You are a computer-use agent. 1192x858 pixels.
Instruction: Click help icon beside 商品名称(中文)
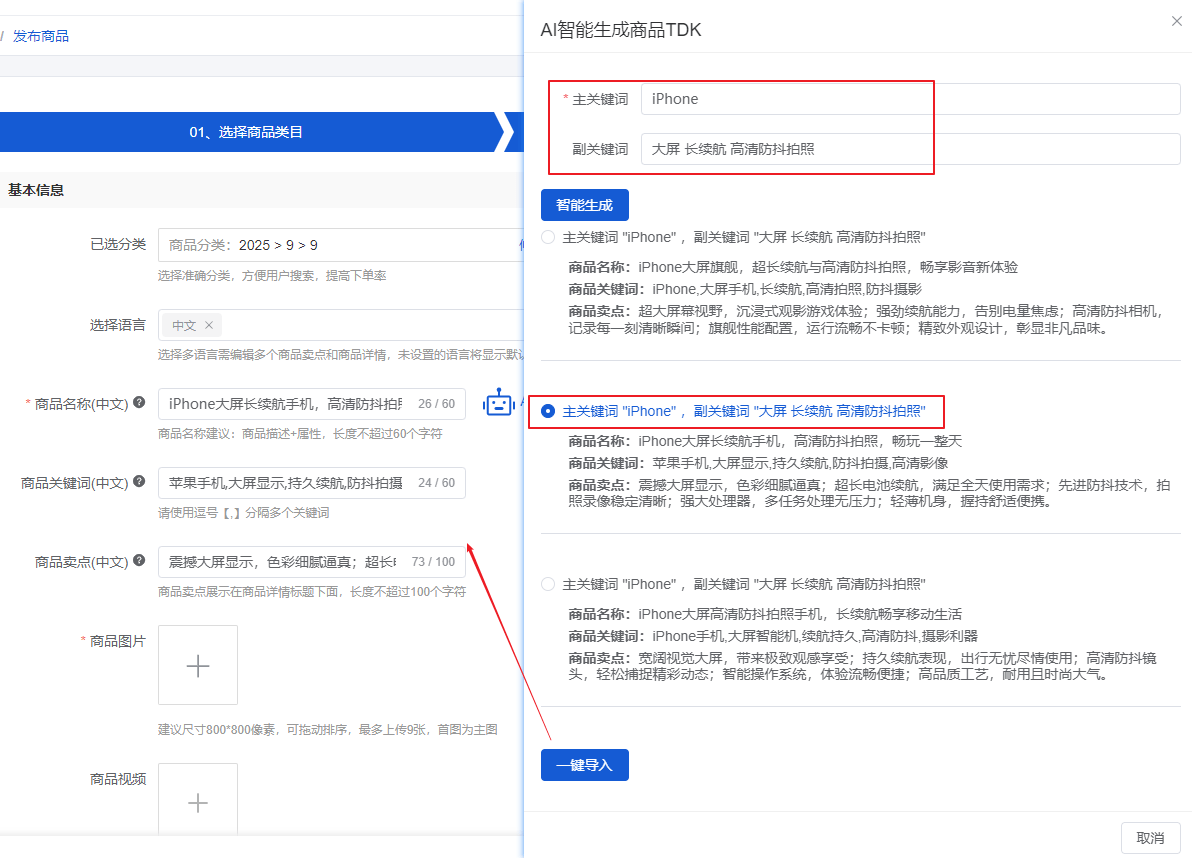(x=139, y=403)
